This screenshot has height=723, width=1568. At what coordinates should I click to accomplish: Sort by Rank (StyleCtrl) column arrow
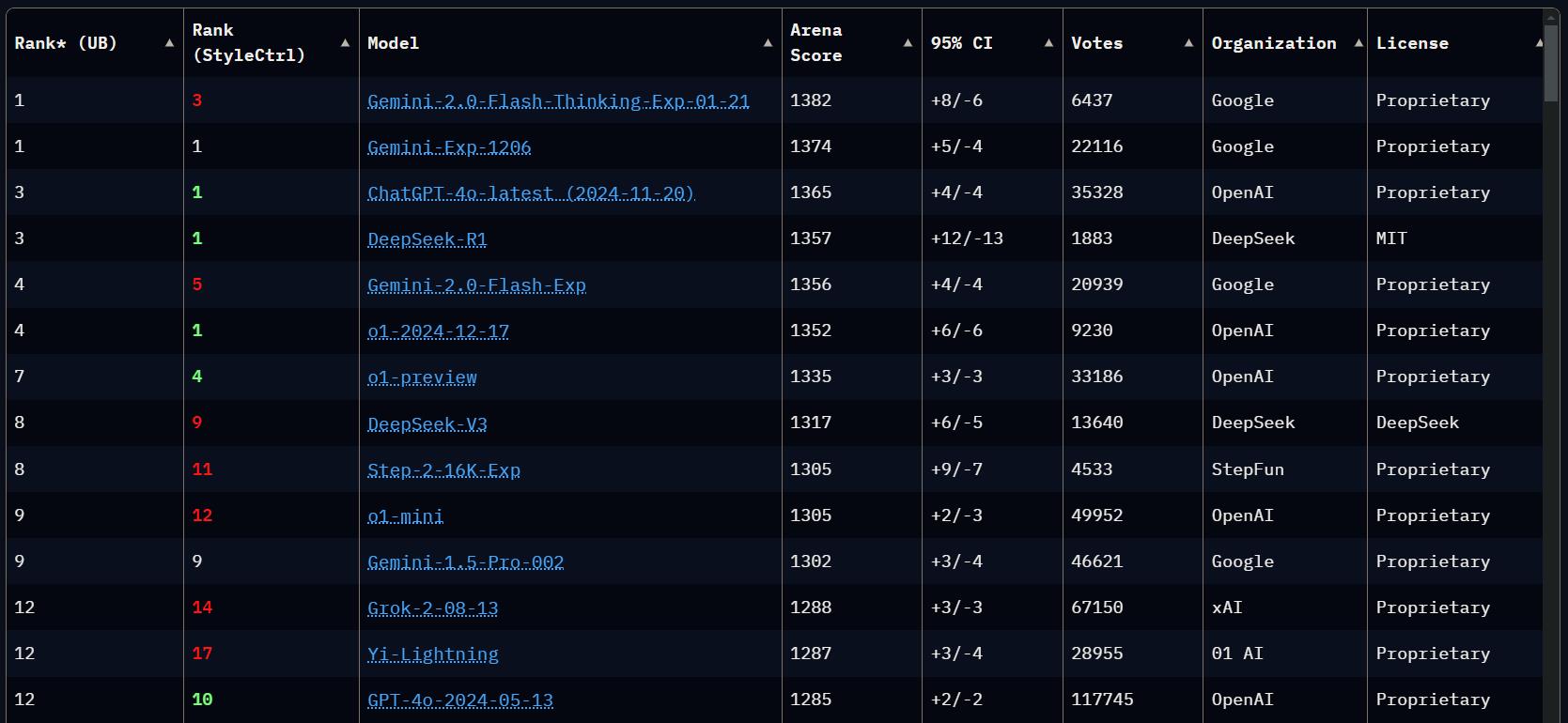coord(345,43)
